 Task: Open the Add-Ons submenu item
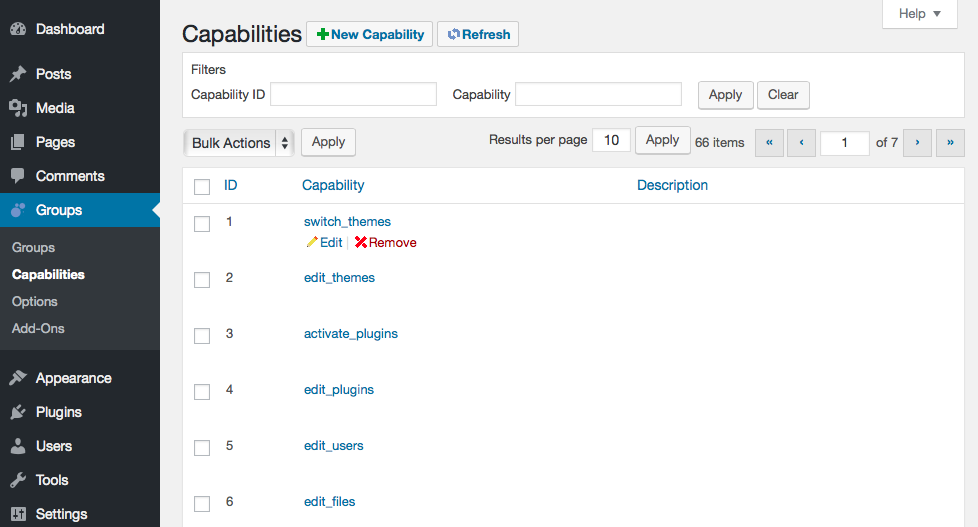tap(38, 328)
